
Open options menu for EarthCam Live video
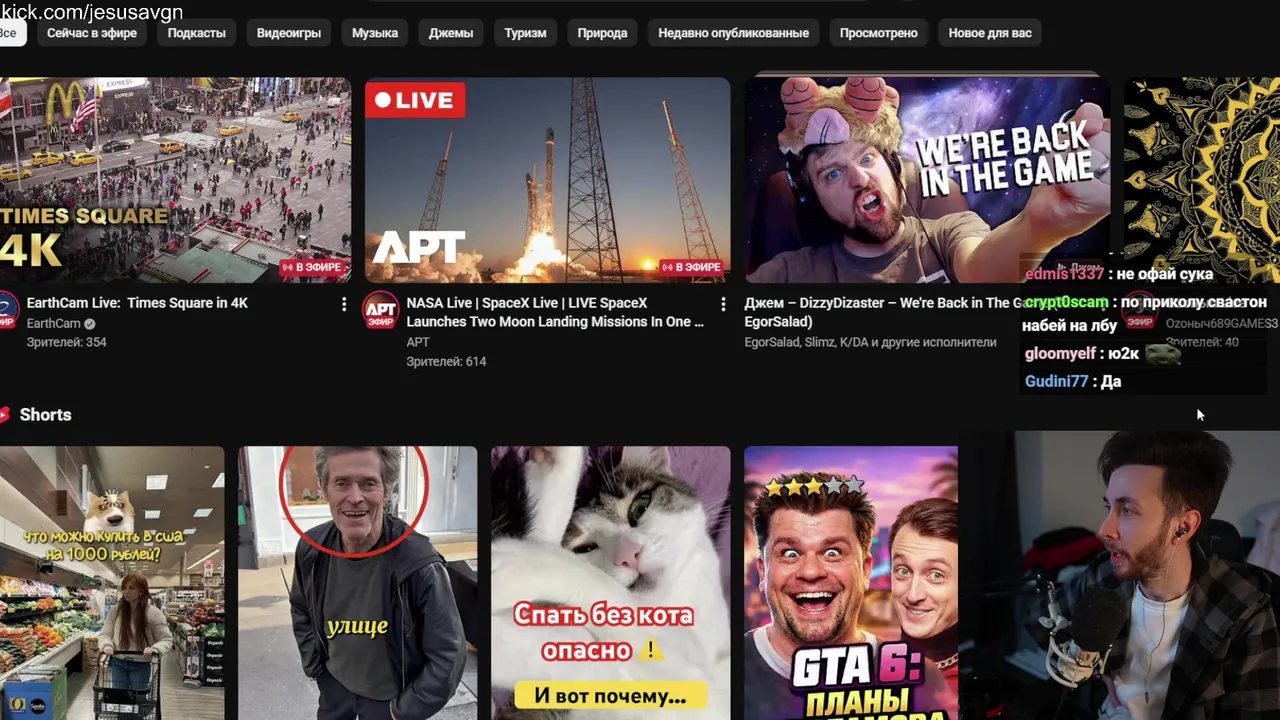tap(344, 304)
